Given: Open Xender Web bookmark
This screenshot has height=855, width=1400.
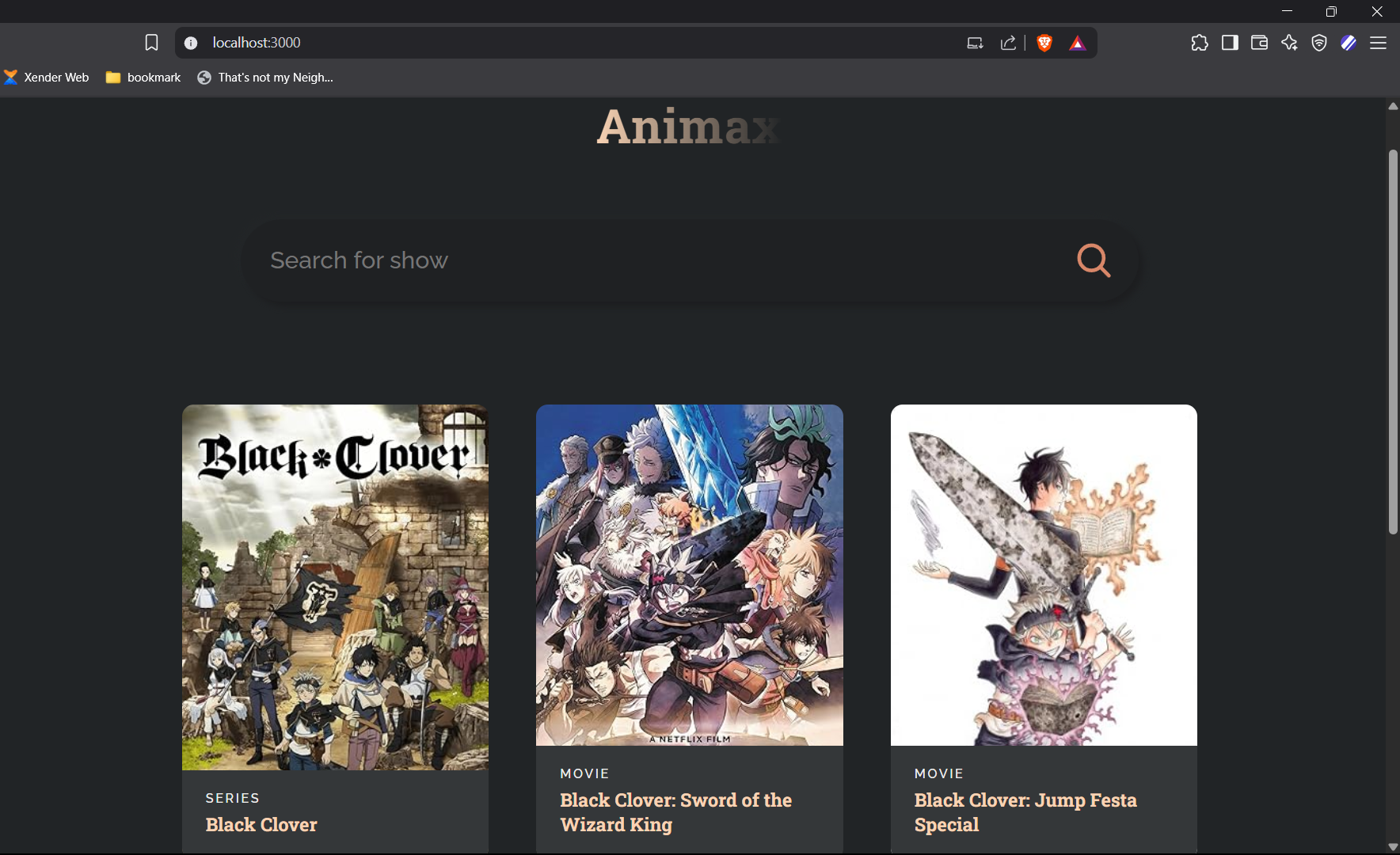Looking at the screenshot, I should click(47, 78).
